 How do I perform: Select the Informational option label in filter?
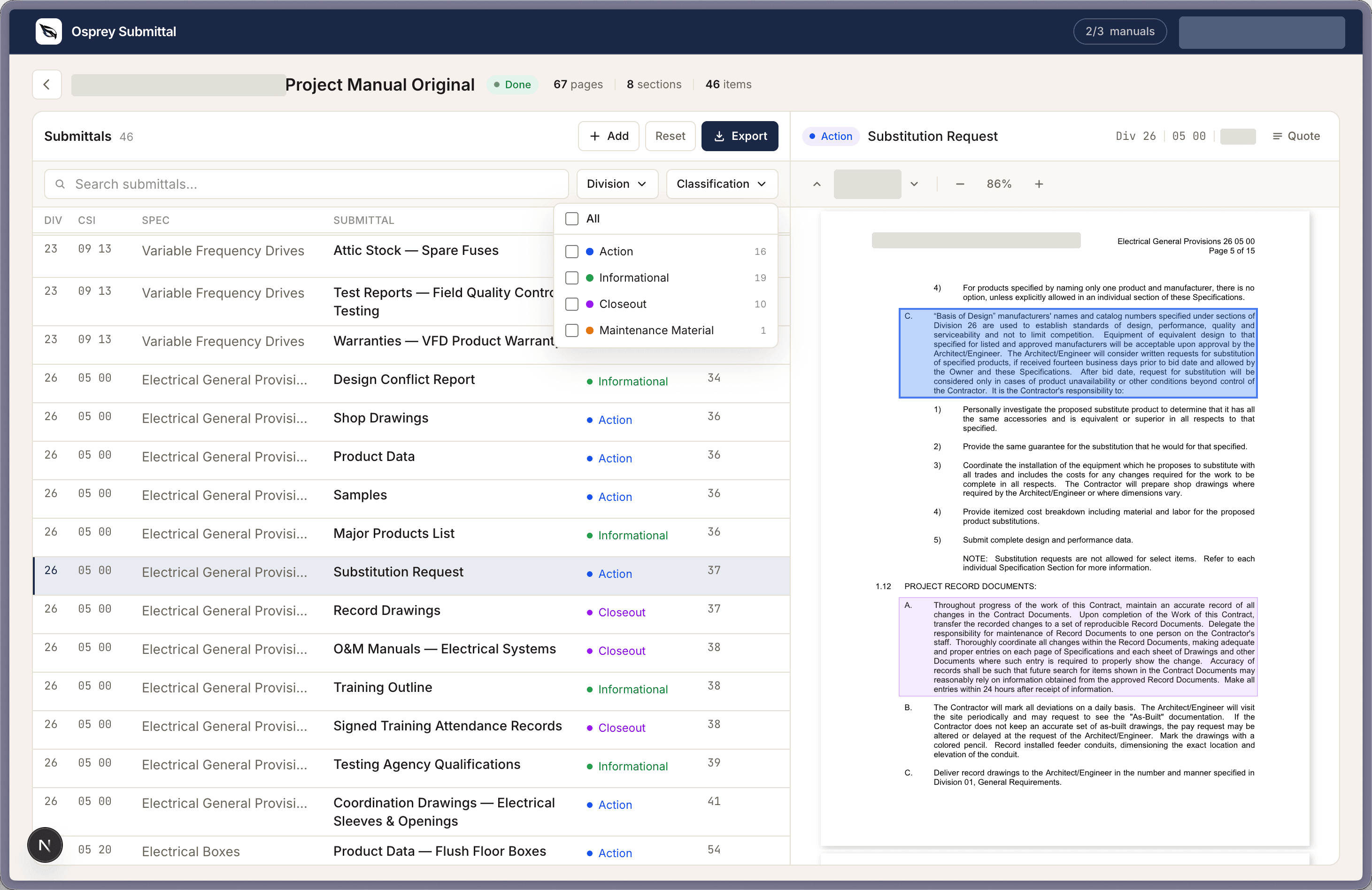tap(634, 278)
